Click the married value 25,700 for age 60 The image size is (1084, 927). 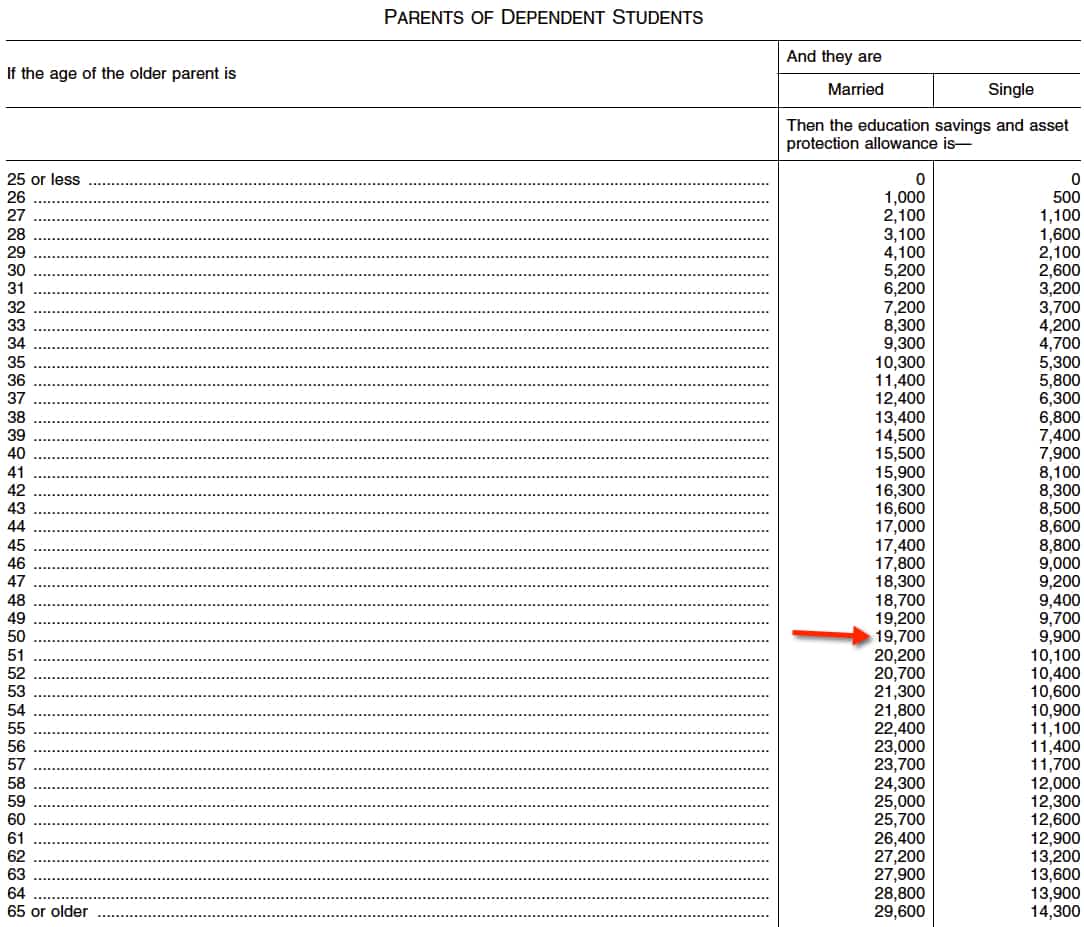(899, 820)
